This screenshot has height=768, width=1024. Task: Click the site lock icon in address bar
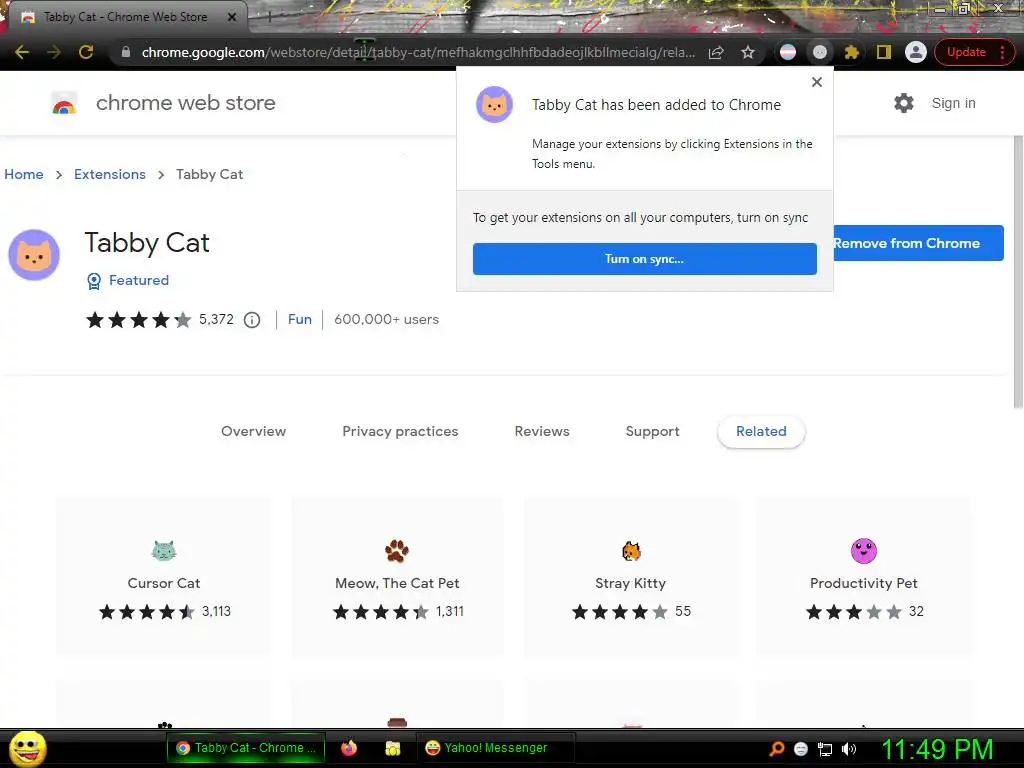(126, 52)
